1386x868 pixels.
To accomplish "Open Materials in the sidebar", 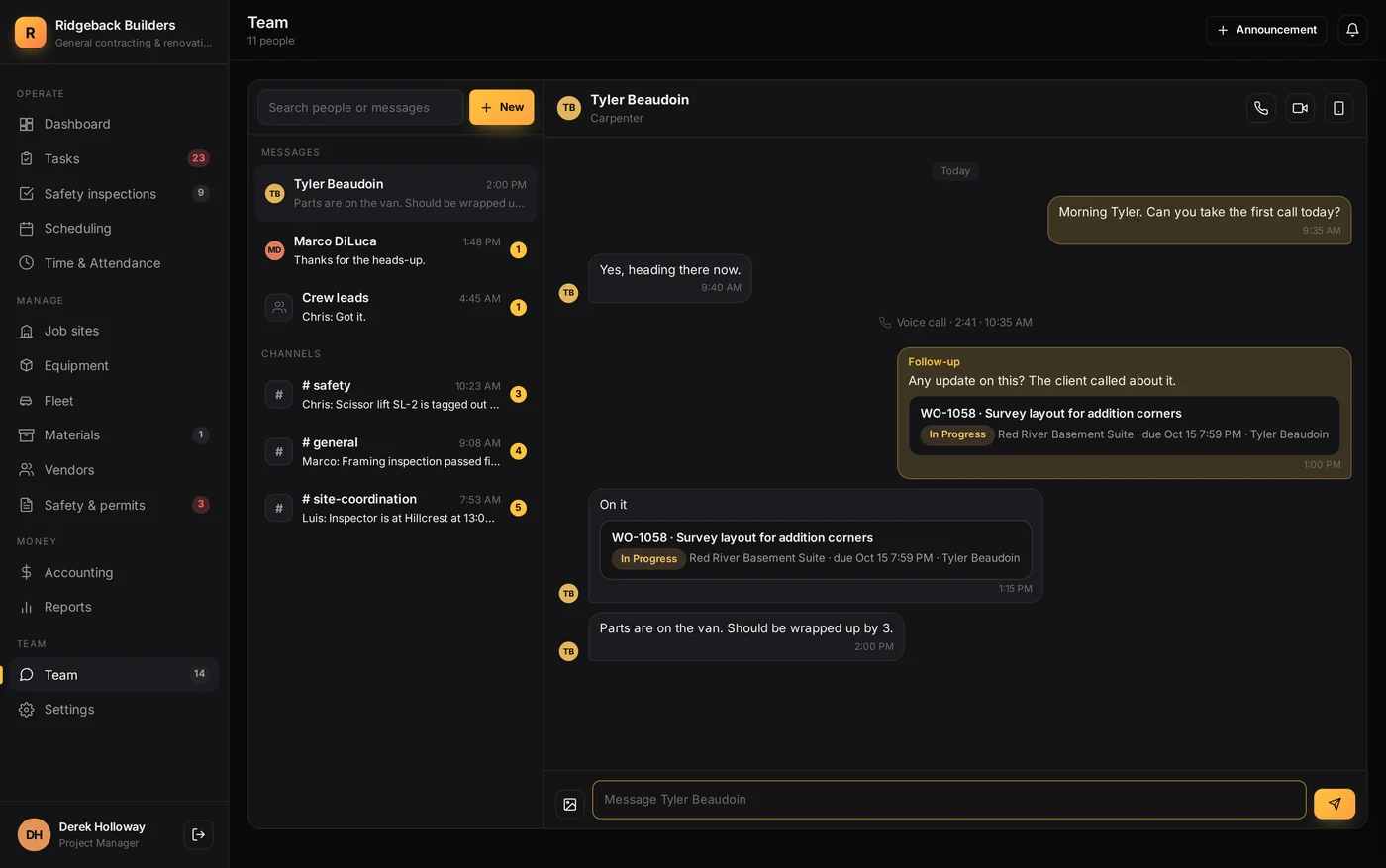I will 114,434.
